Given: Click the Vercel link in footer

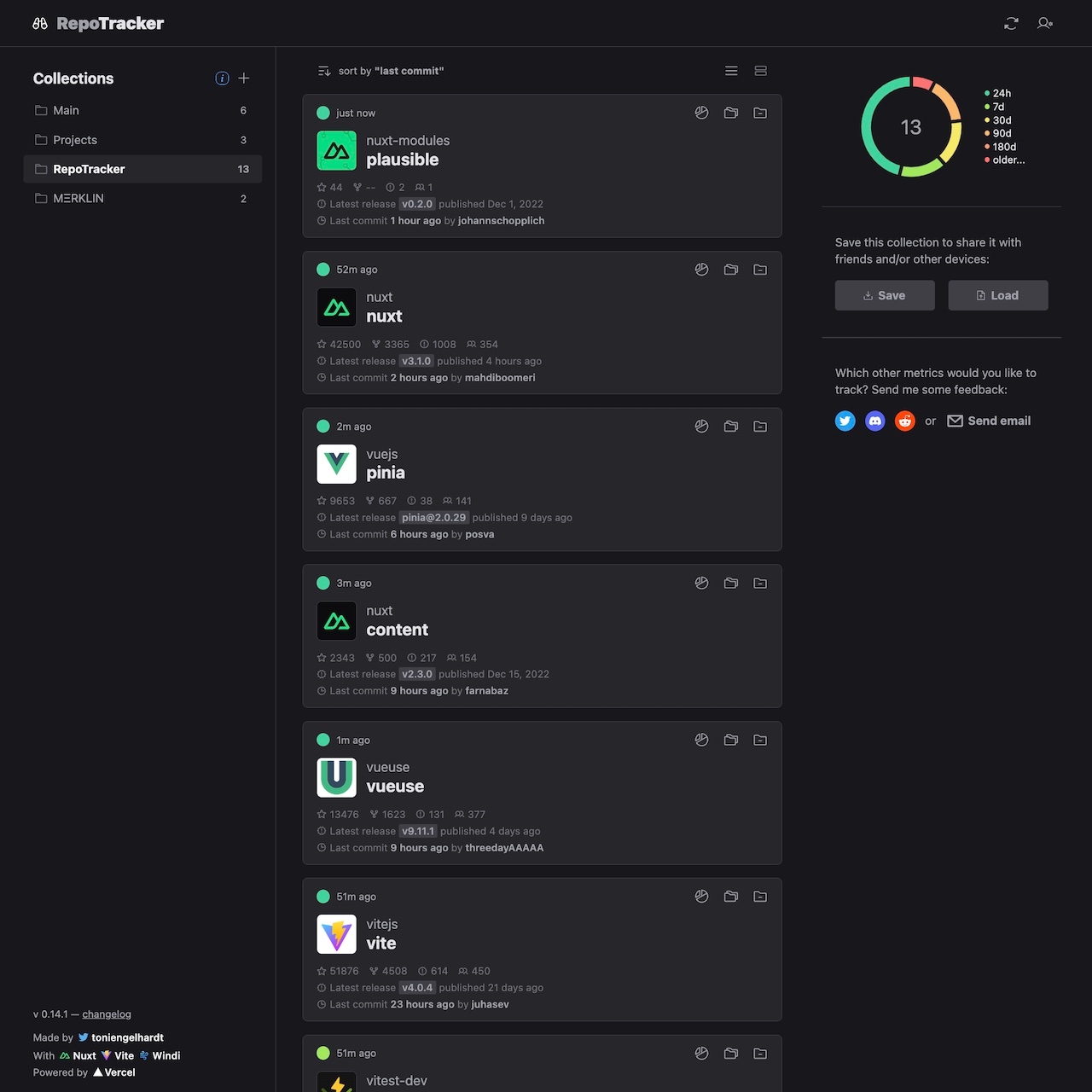Looking at the screenshot, I should click(114, 1072).
